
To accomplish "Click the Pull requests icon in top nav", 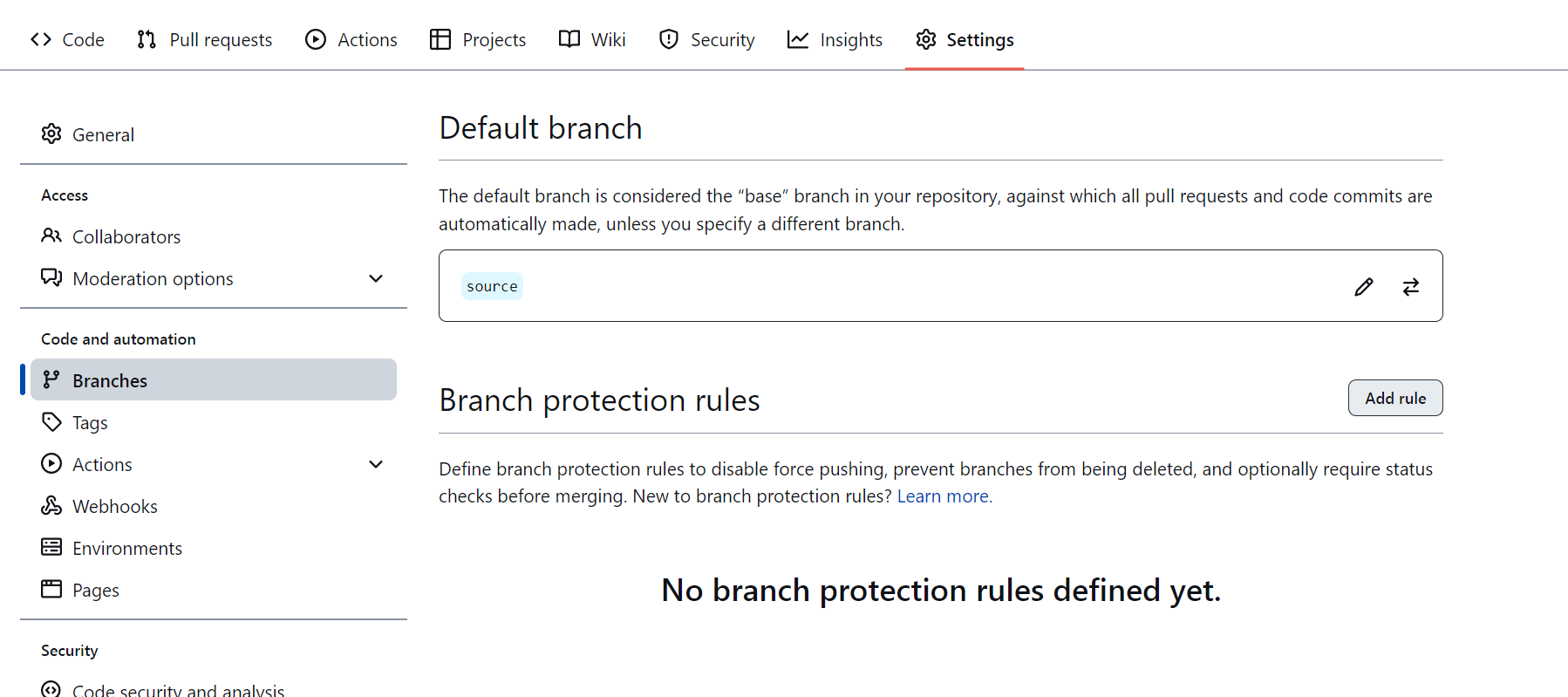I will (147, 39).
